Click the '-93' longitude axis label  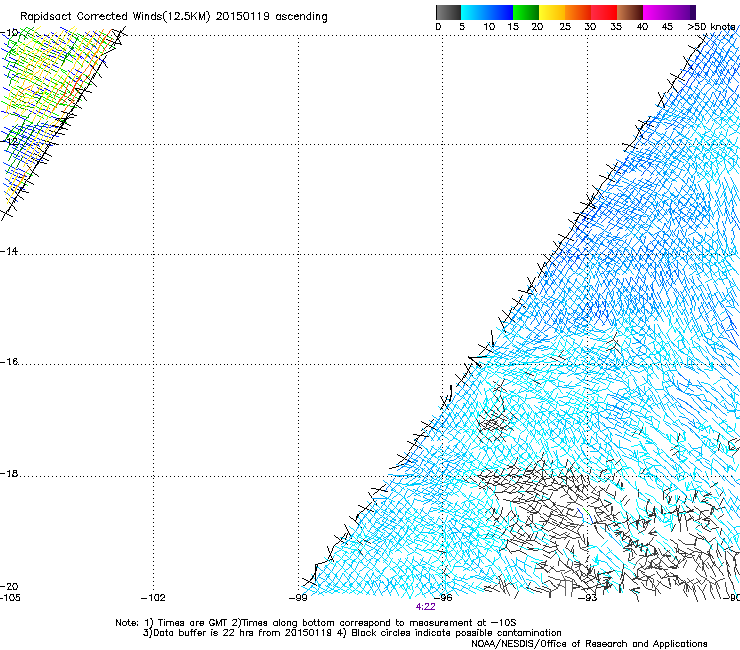588,598
